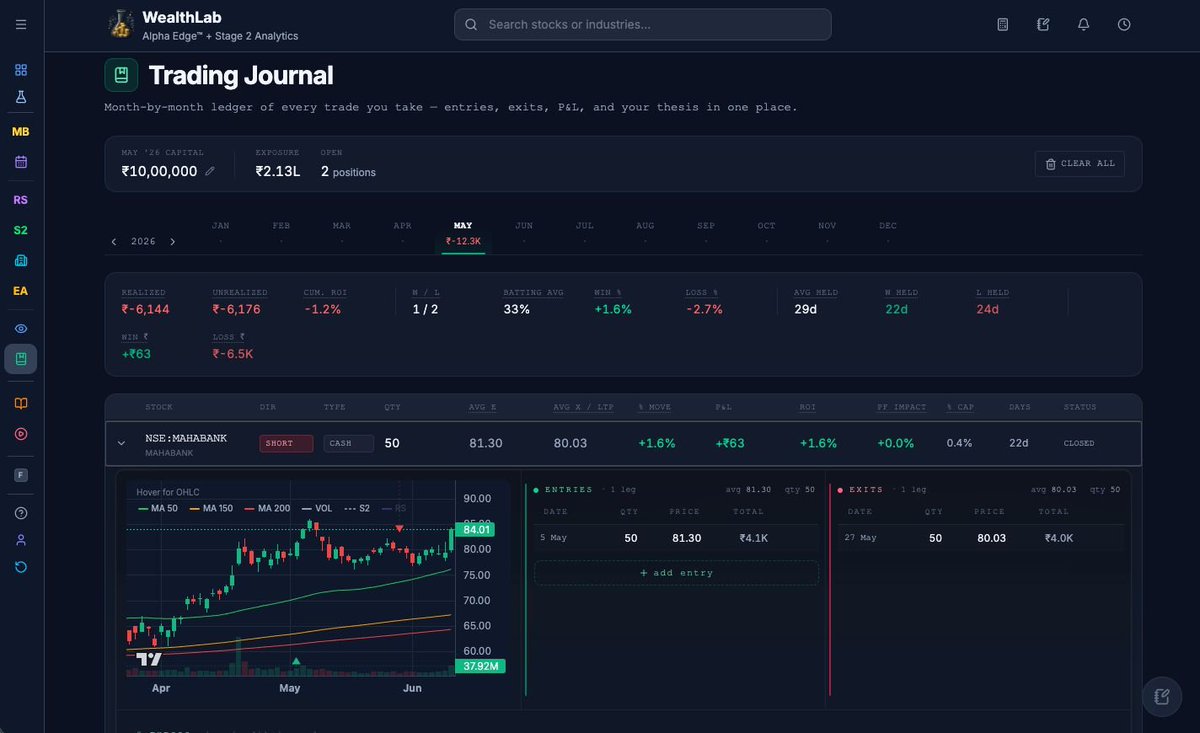Open the calculator icon in top bar

[1003, 24]
